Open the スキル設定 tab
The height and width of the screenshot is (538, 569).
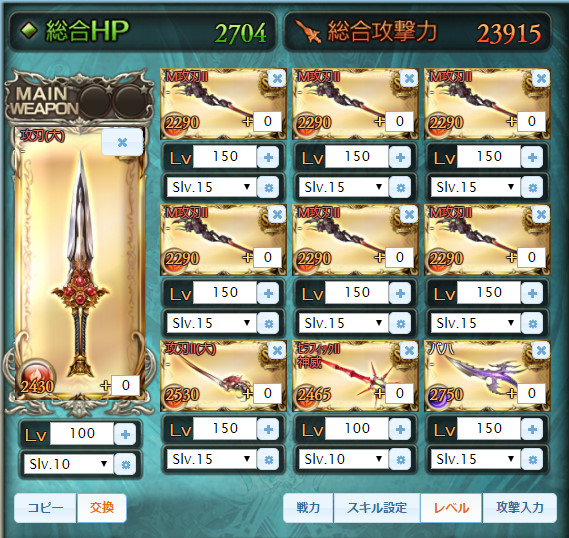click(x=377, y=508)
